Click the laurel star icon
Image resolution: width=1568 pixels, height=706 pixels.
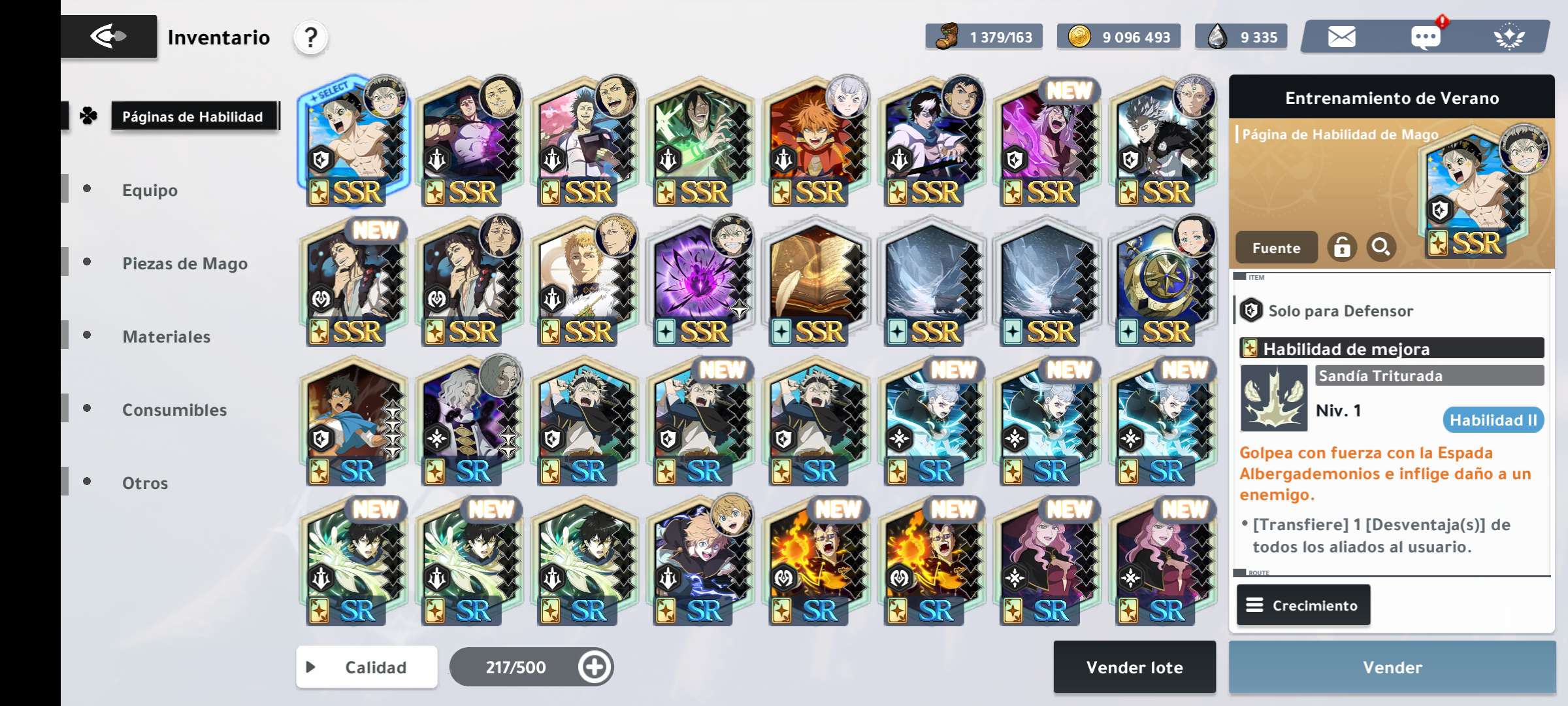1509,37
